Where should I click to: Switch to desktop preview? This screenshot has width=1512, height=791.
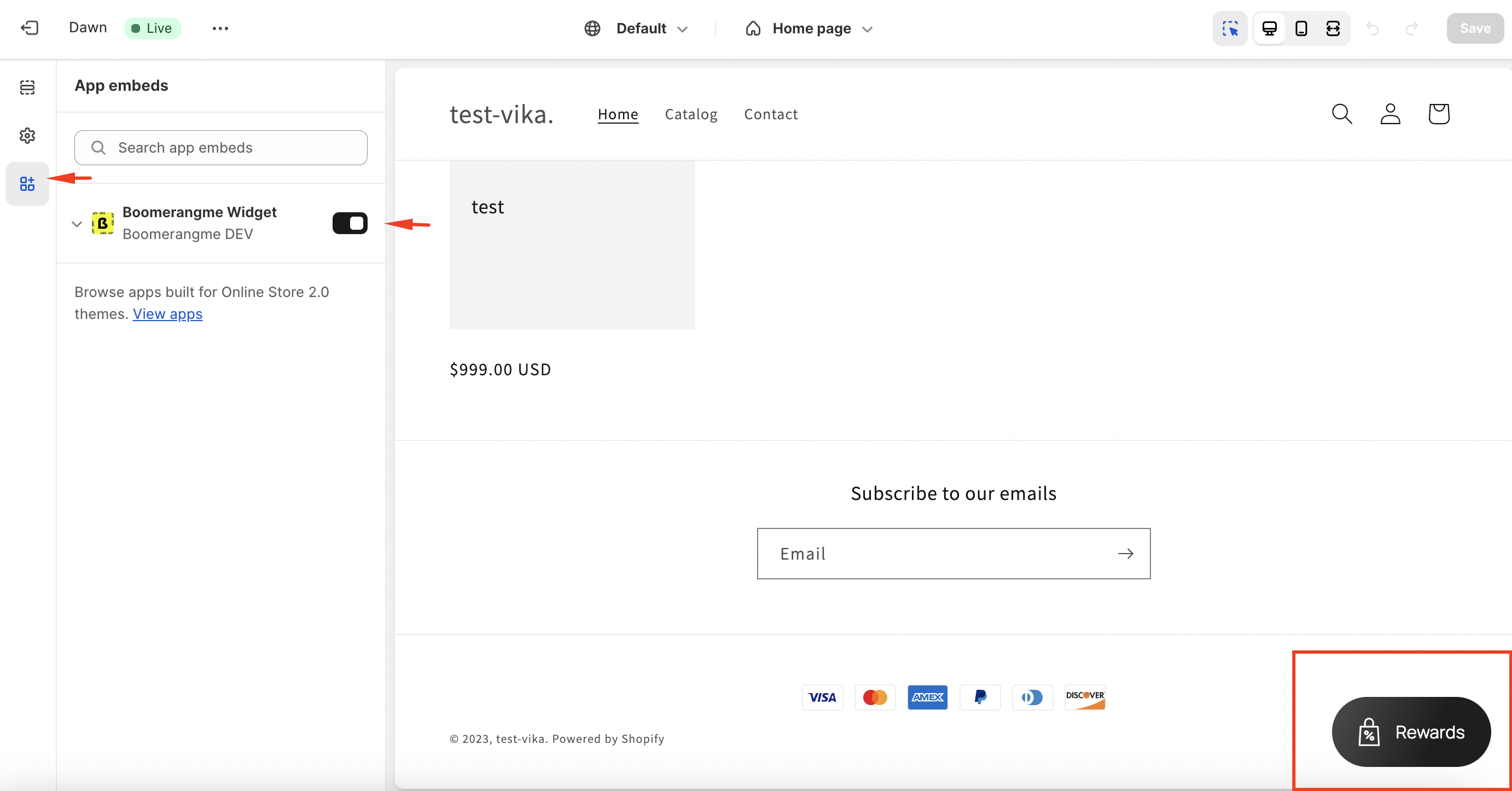pos(1270,28)
